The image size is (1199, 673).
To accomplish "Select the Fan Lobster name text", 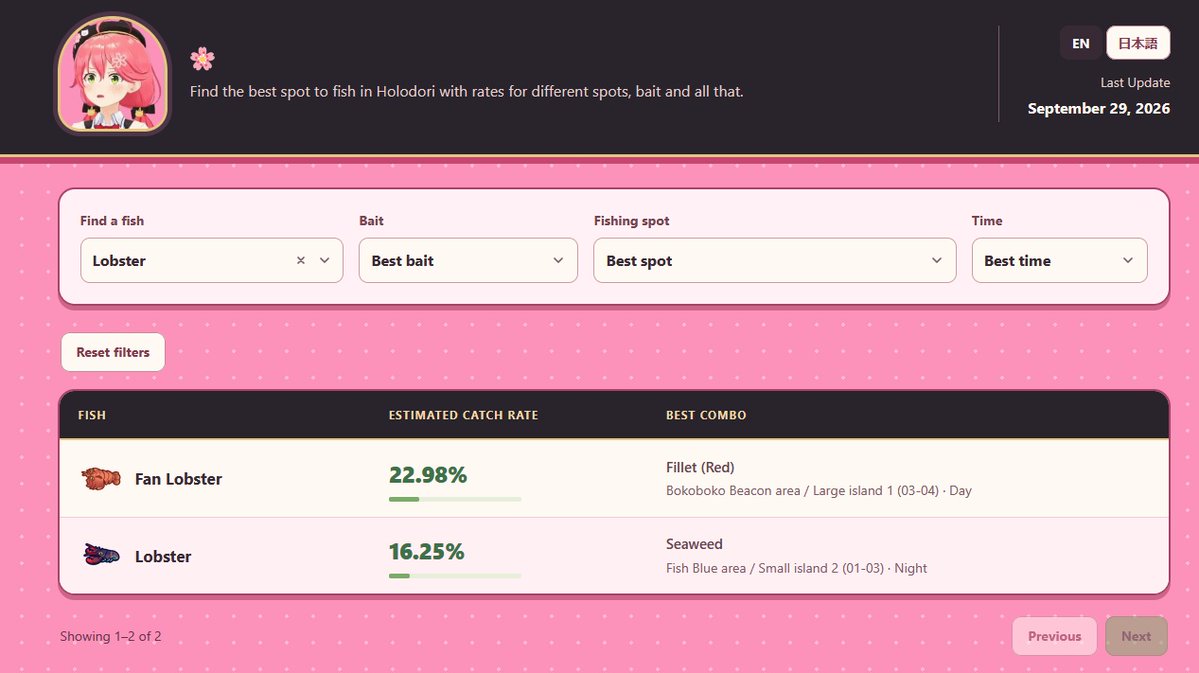I will pos(178,479).
